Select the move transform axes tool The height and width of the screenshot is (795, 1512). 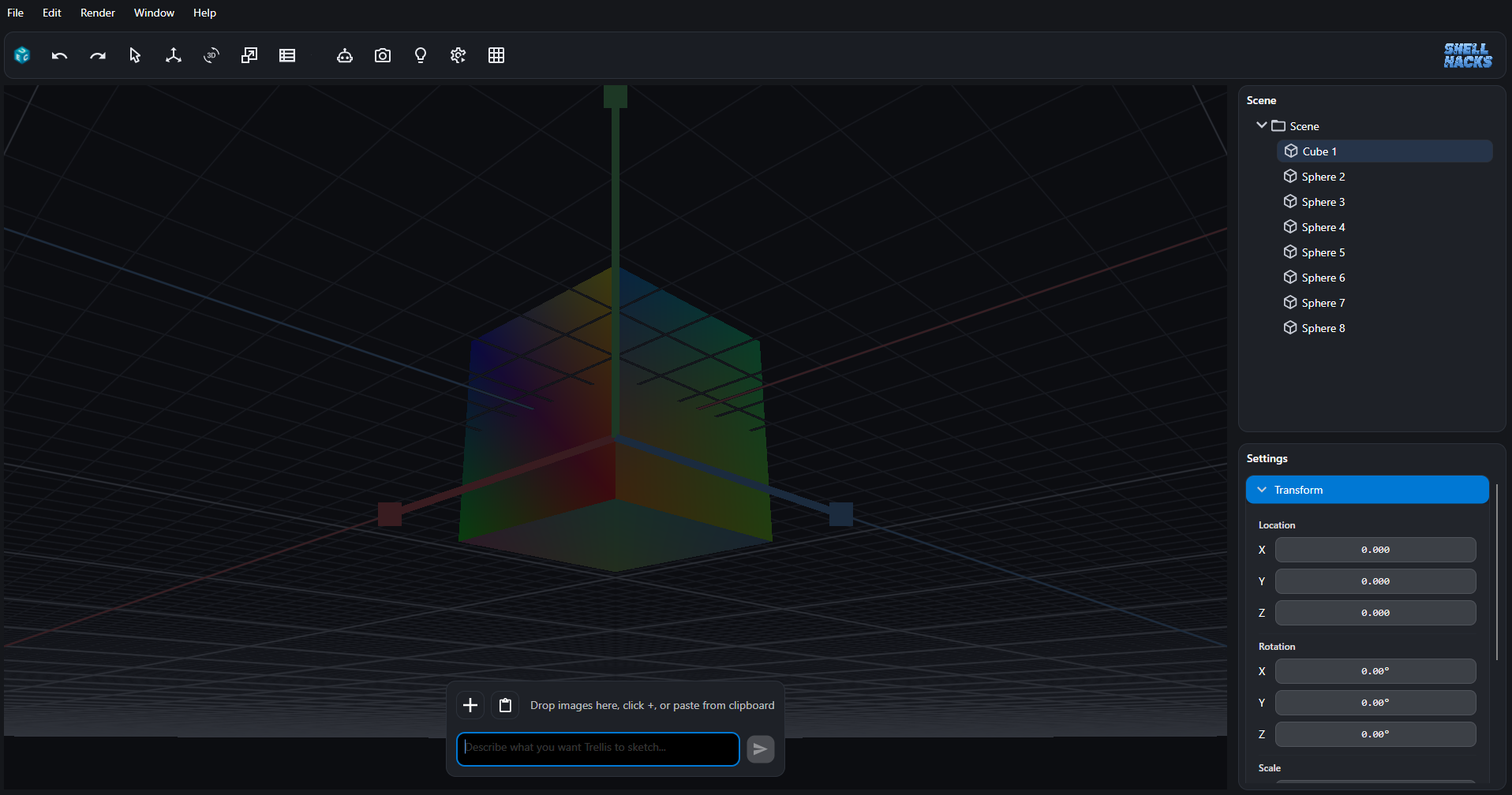click(x=173, y=55)
